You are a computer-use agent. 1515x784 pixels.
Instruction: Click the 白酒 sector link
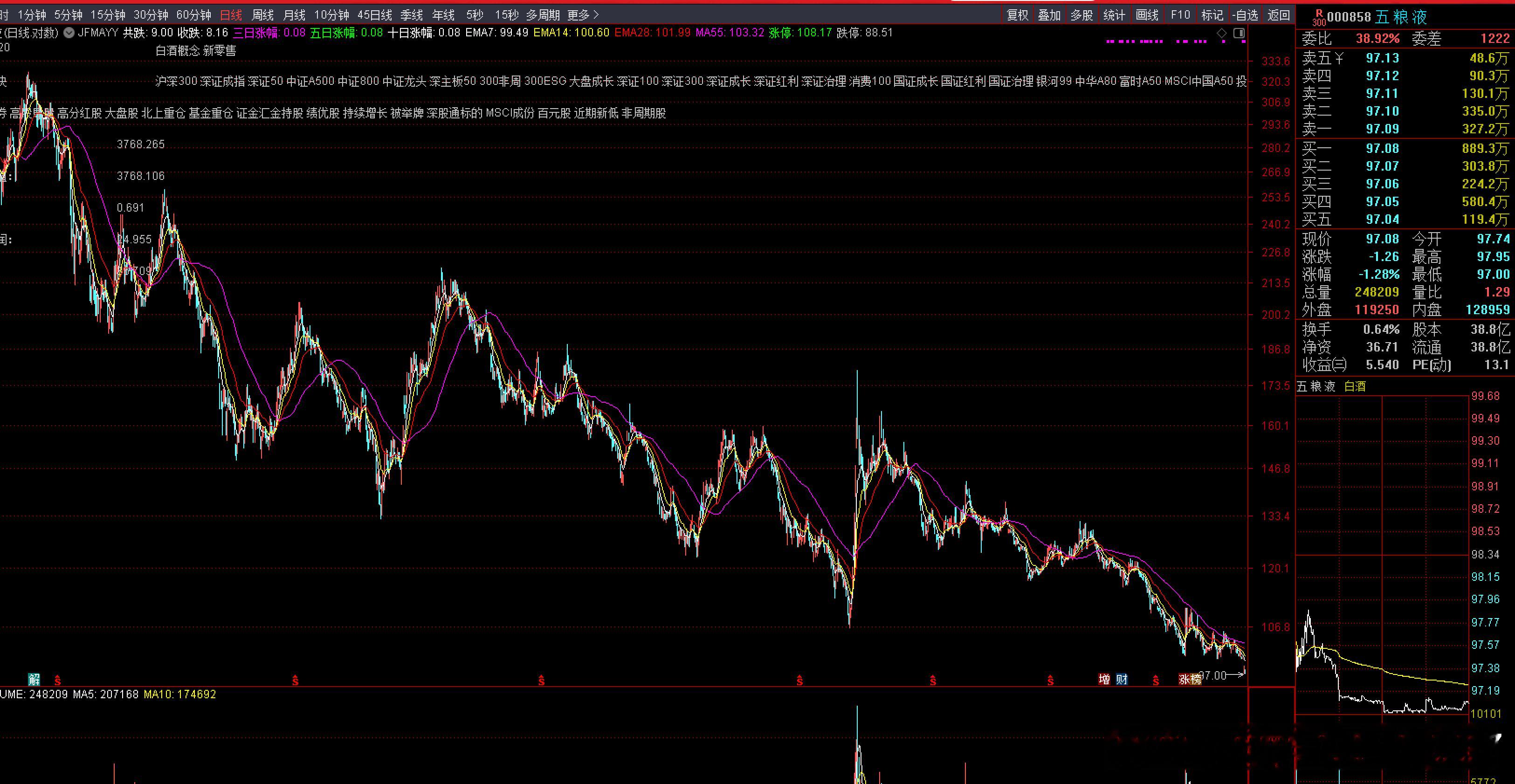(1355, 386)
